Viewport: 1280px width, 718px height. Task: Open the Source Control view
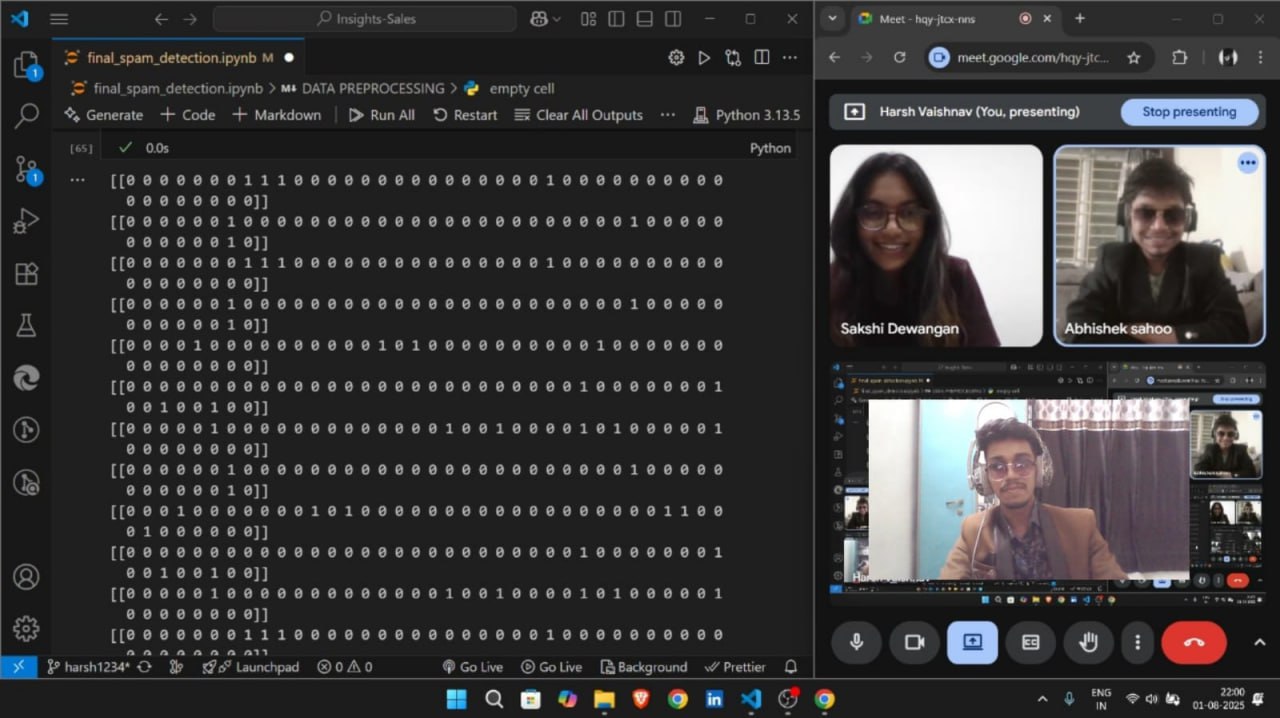pos(26,170)
